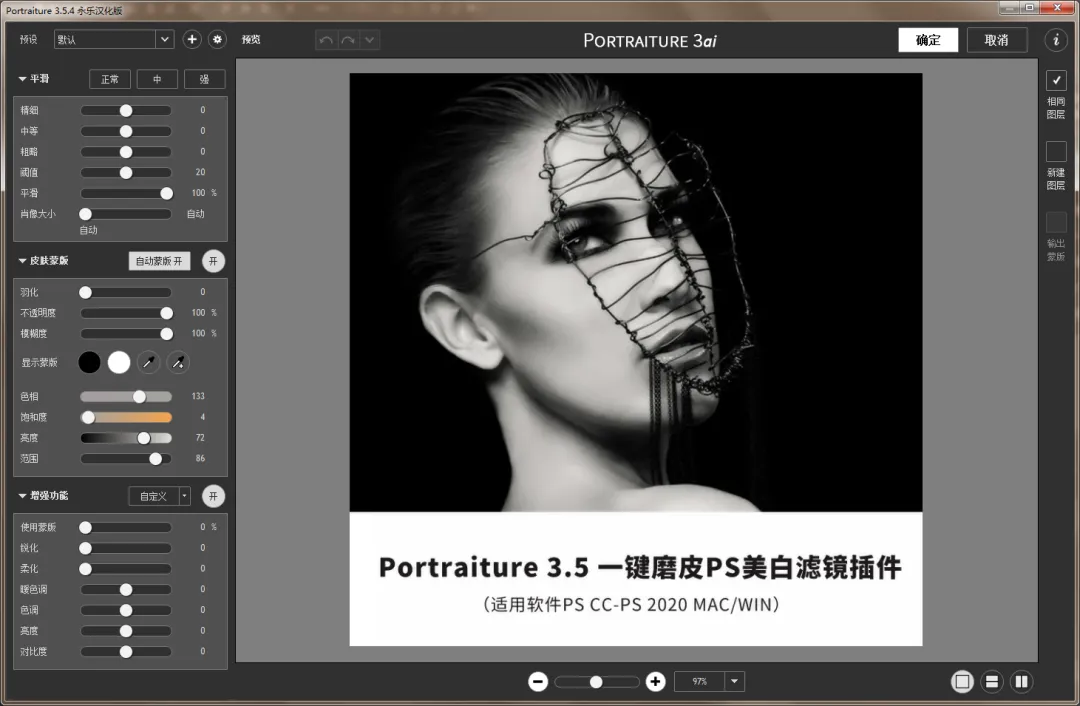Image resolution: width=1080 pixels, height=706 pixels.
Task: Collapse the 皮肤蒙版 section
Action: (x=22, y=261)
